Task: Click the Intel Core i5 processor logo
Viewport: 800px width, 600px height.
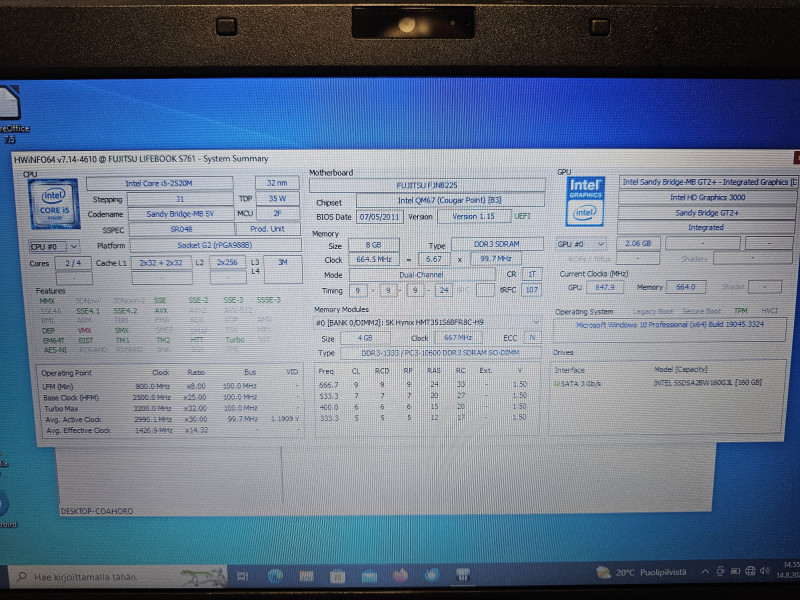Action: click(54, 203)
